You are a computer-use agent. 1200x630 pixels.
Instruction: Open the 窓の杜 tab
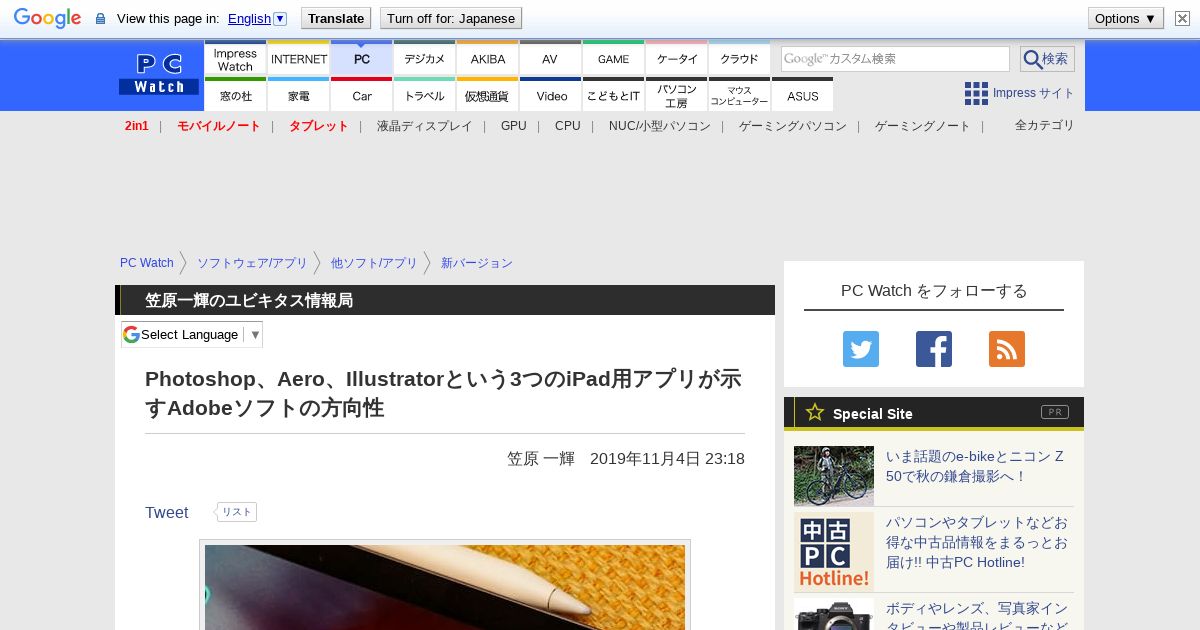[235, 95]
